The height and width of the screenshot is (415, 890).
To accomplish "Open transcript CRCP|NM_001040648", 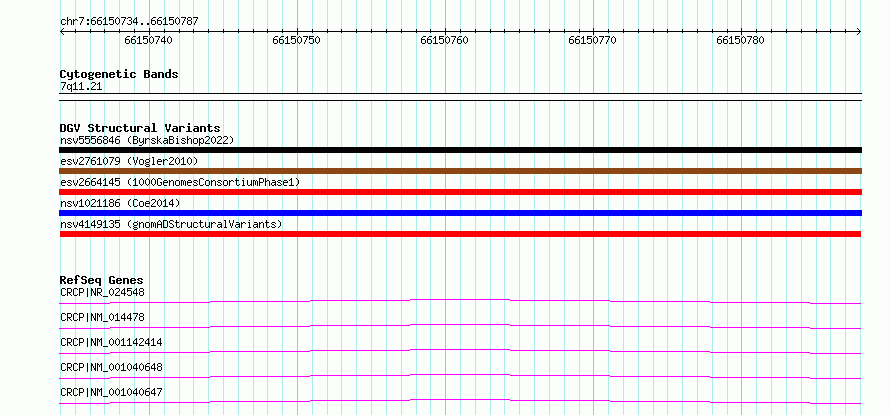I will point(111,367).
